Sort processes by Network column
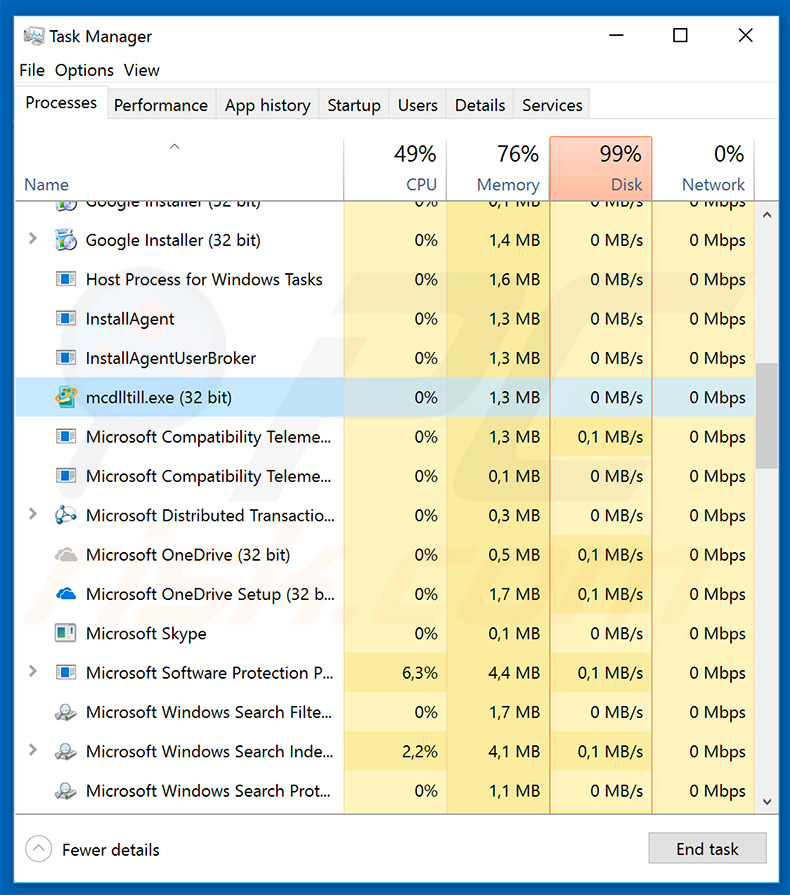Image resolution: width=790 pixels, height=895 pixels. [x=703, y=169]
